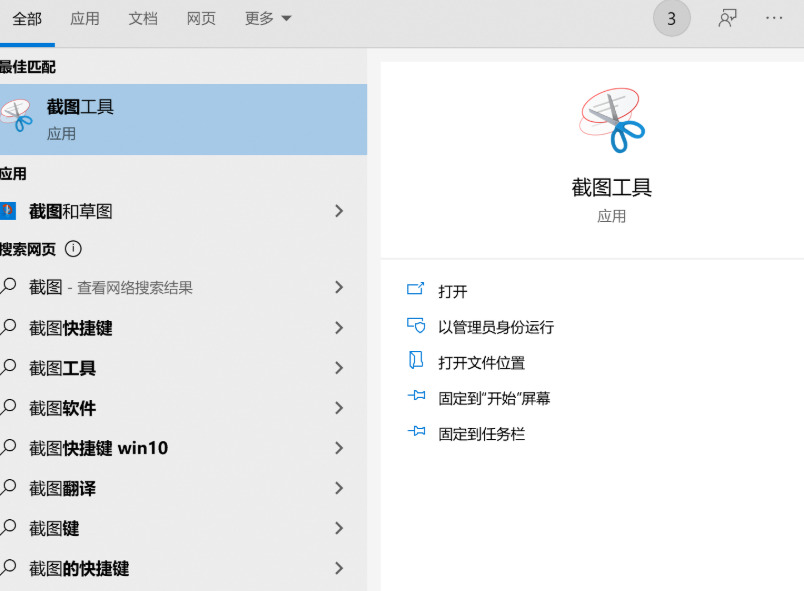Viewport: 804px width, 591px height.
Task: Expand arrow next to 截图键
Action: click(x=339, y=528)
